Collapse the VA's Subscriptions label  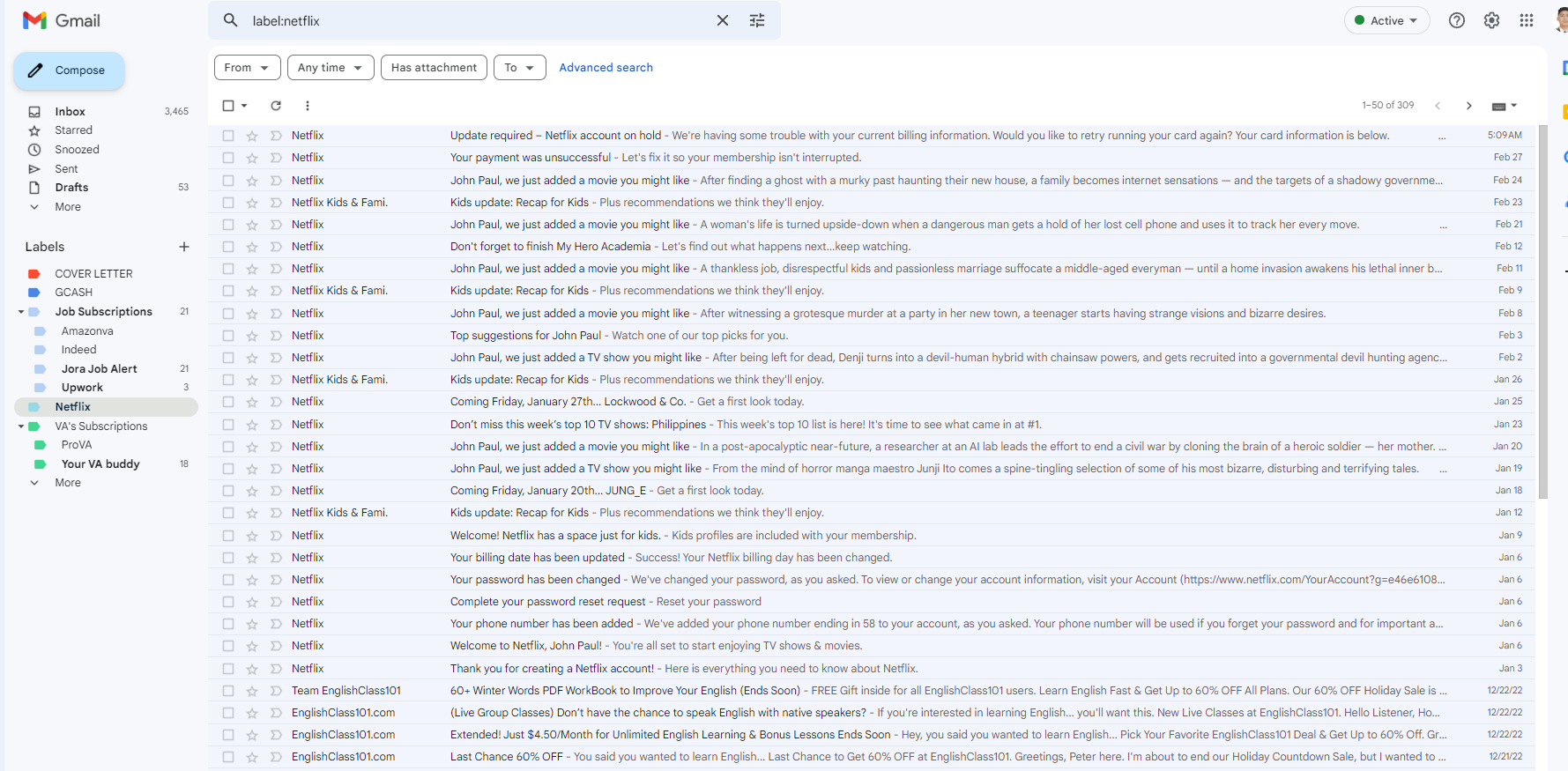point(21,426)
